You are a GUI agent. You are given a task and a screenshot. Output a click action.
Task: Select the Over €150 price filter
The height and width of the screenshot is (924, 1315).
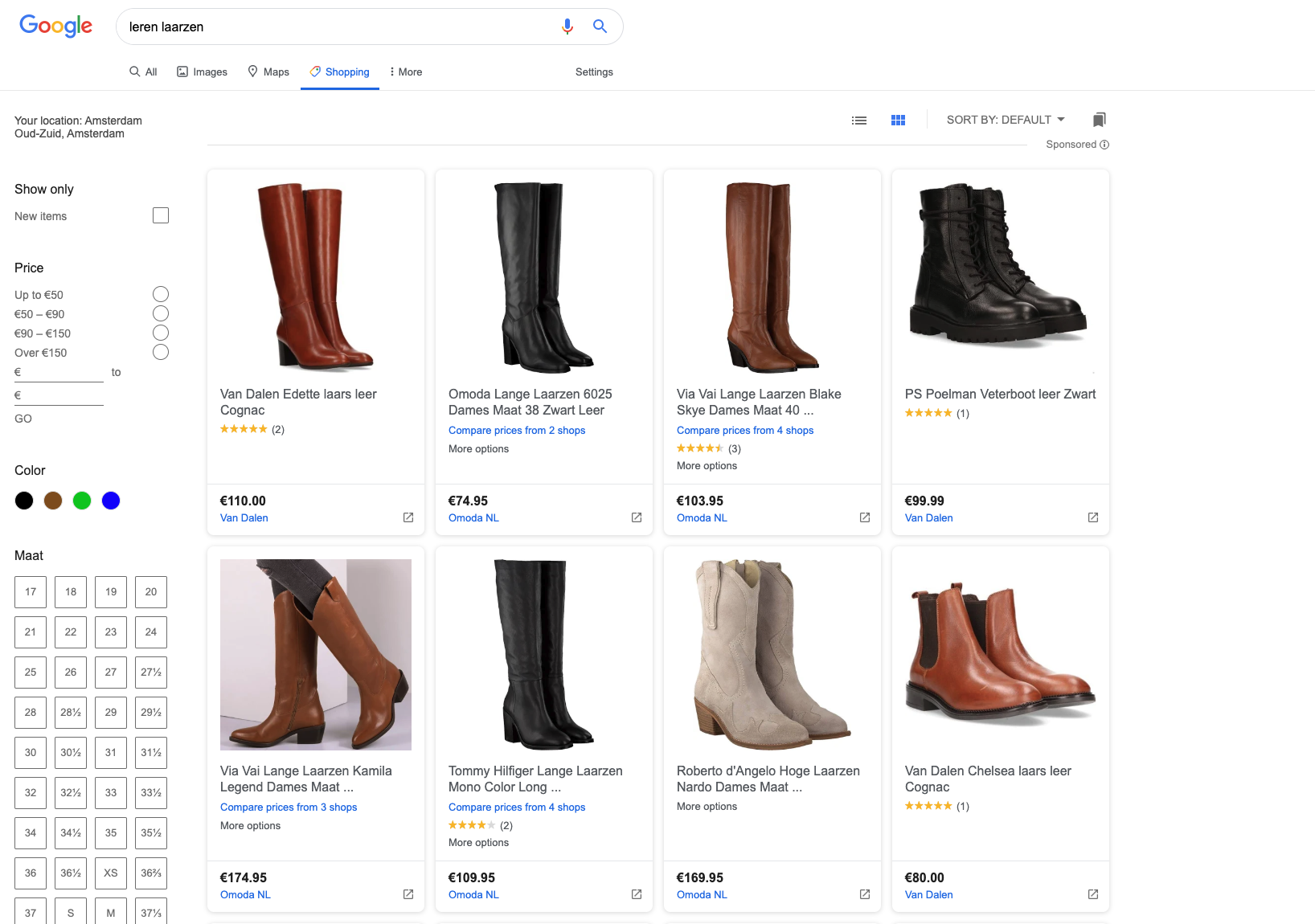(x=161, y=352)
